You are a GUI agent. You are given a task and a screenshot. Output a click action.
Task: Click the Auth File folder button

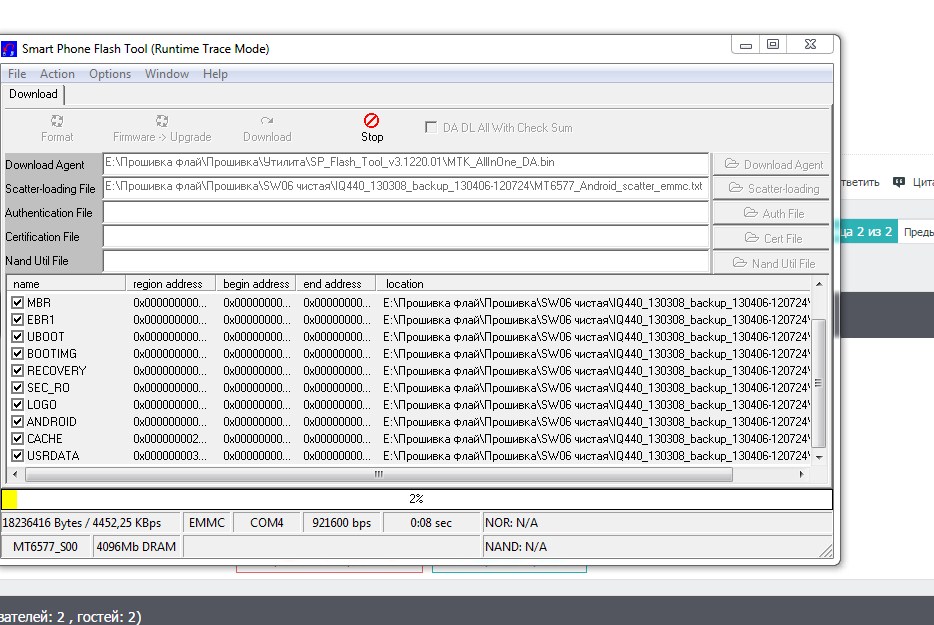coord(773,213)
